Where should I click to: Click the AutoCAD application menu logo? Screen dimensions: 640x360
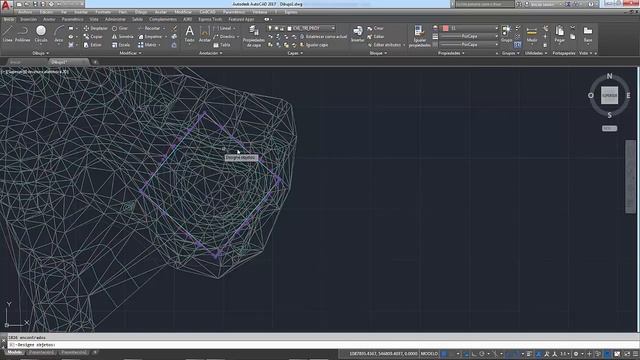click(x=6, y=5)
